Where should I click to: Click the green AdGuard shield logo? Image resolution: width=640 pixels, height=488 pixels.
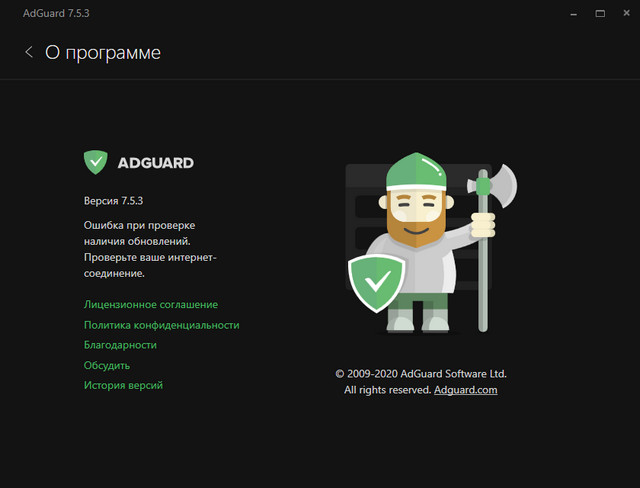[x=95, y=162]
